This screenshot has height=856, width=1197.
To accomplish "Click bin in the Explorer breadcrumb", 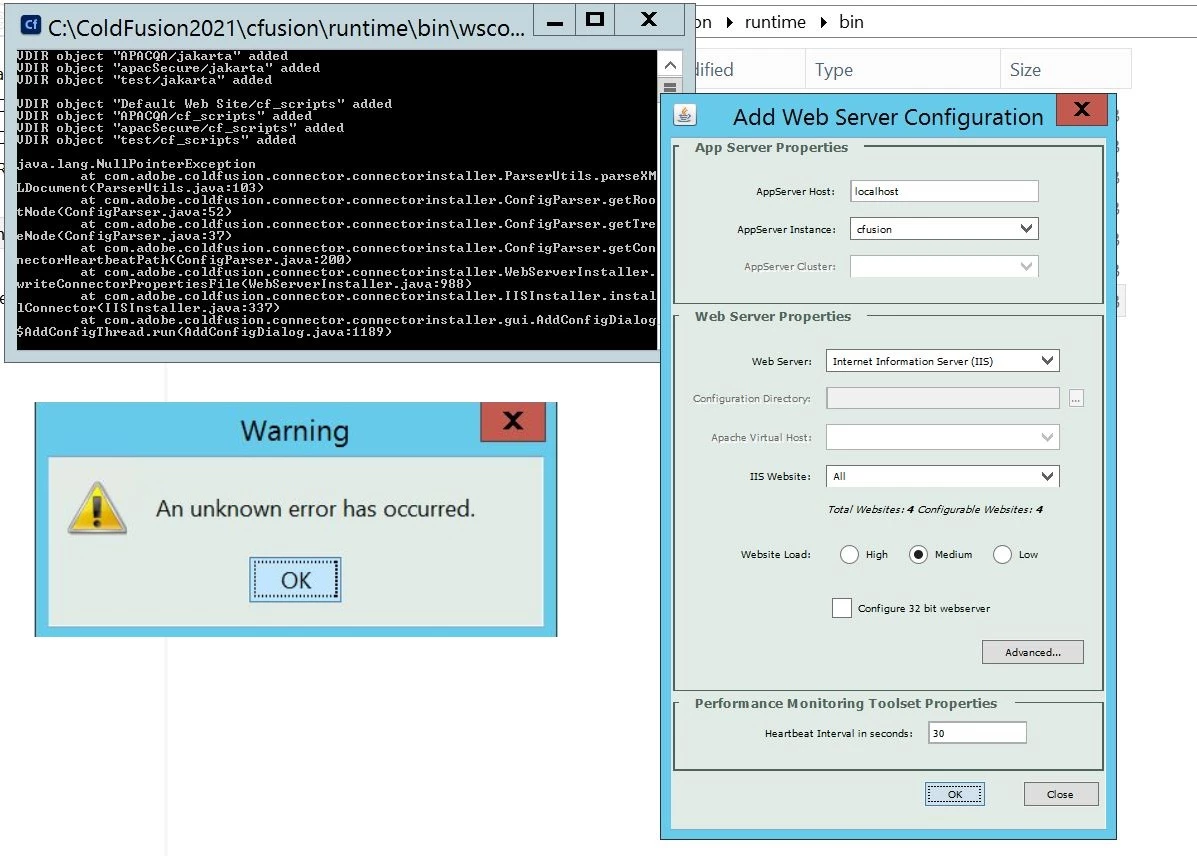I will click(851, 22).
